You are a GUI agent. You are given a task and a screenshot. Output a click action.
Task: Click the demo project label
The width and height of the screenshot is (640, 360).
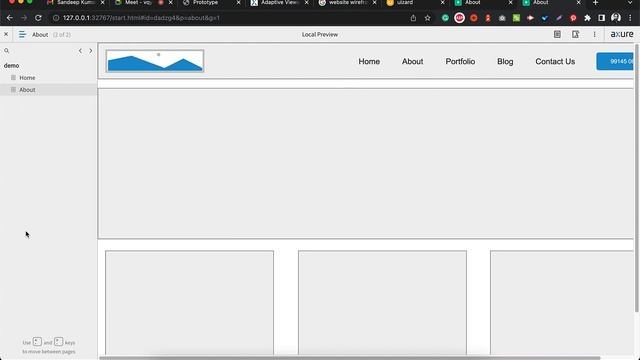(x=11, y=65)
